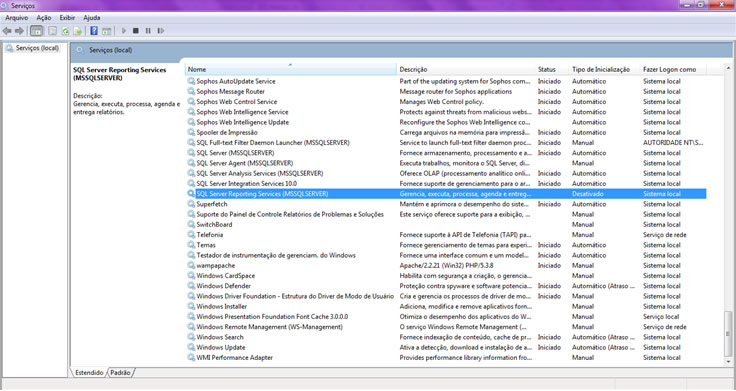
Task: Open the Ajuda menu
Action: click(92, 18)
